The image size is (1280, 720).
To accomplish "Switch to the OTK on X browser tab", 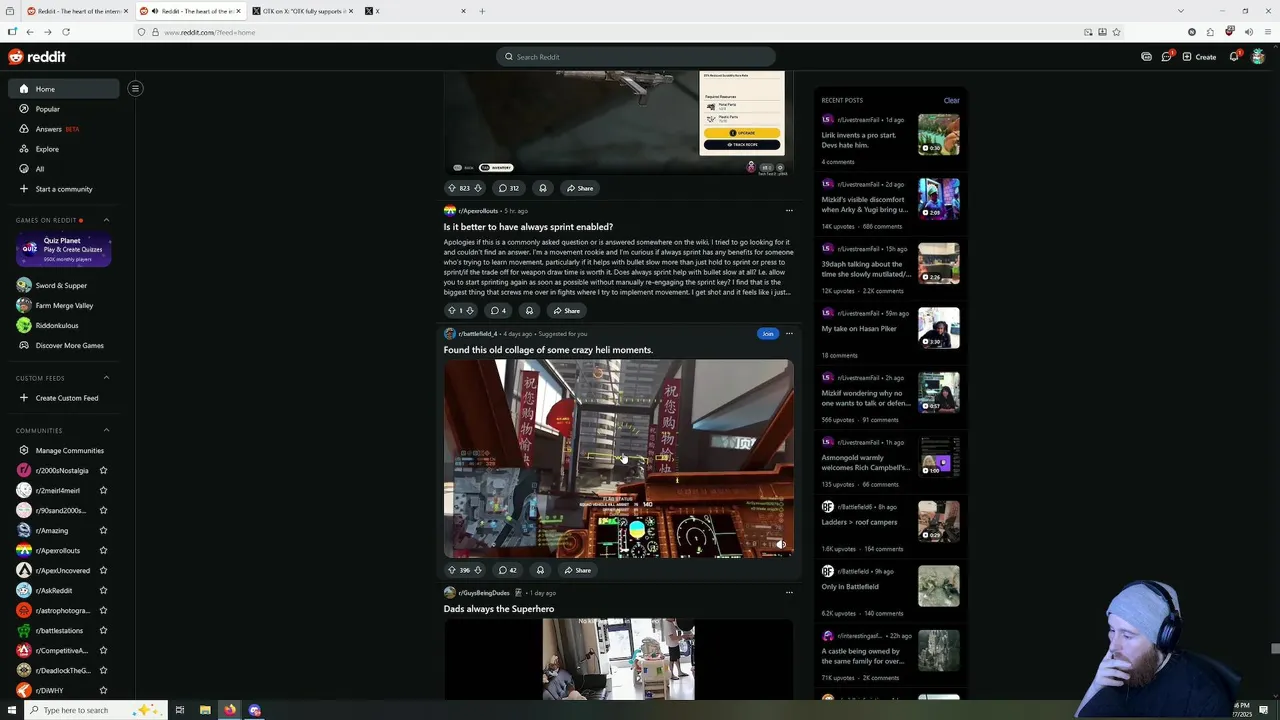I will click(303, 11).
